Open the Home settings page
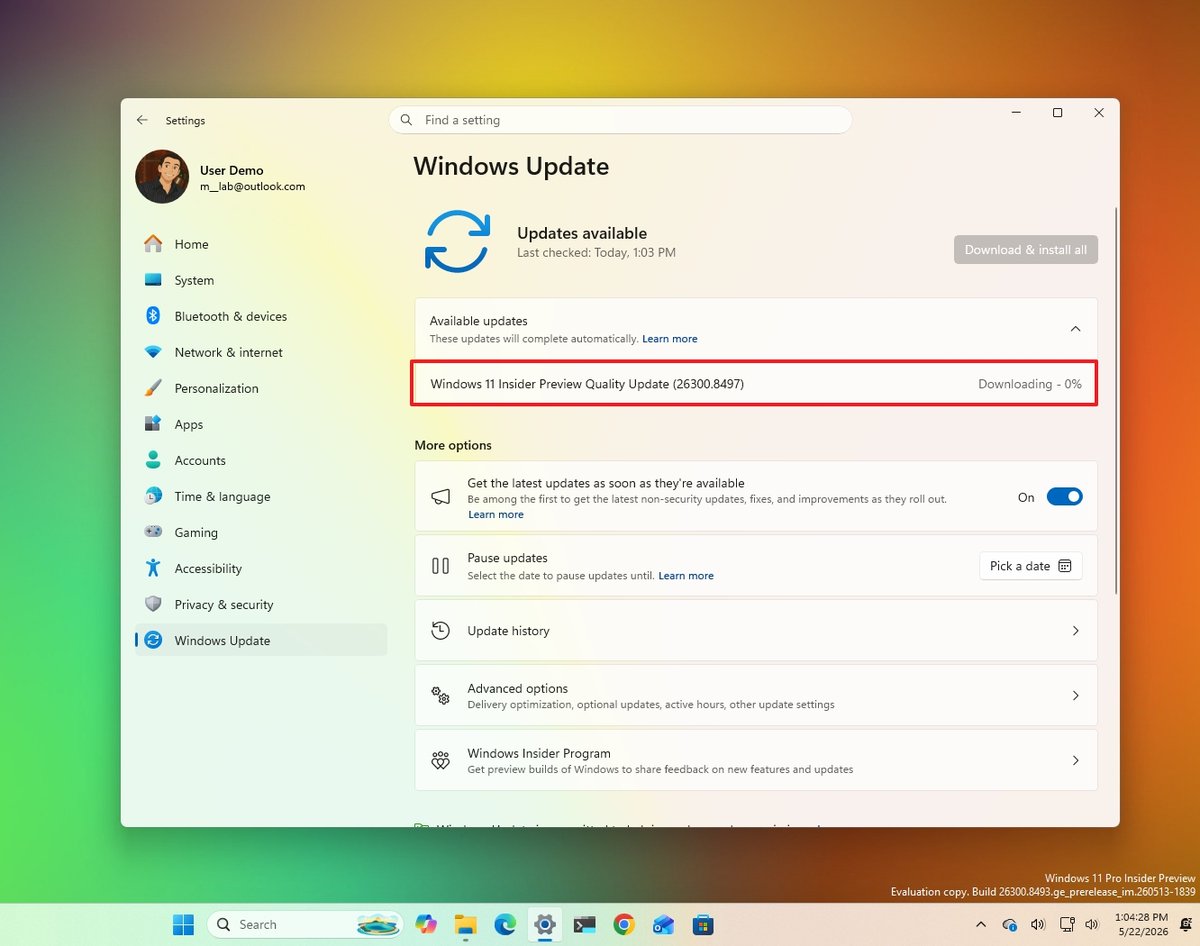This screenshot has width=1200, height=946. [x=260, y=244]
